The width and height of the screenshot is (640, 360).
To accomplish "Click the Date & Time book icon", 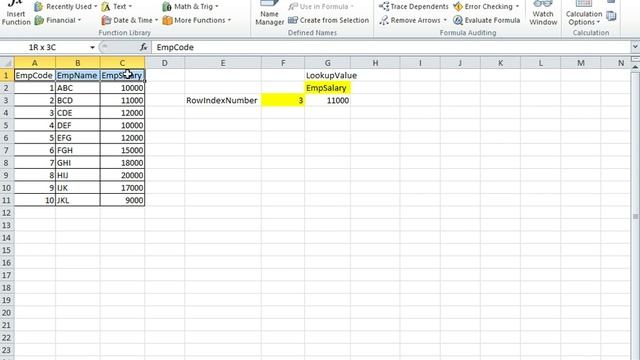I will click(x=106, y=20).
